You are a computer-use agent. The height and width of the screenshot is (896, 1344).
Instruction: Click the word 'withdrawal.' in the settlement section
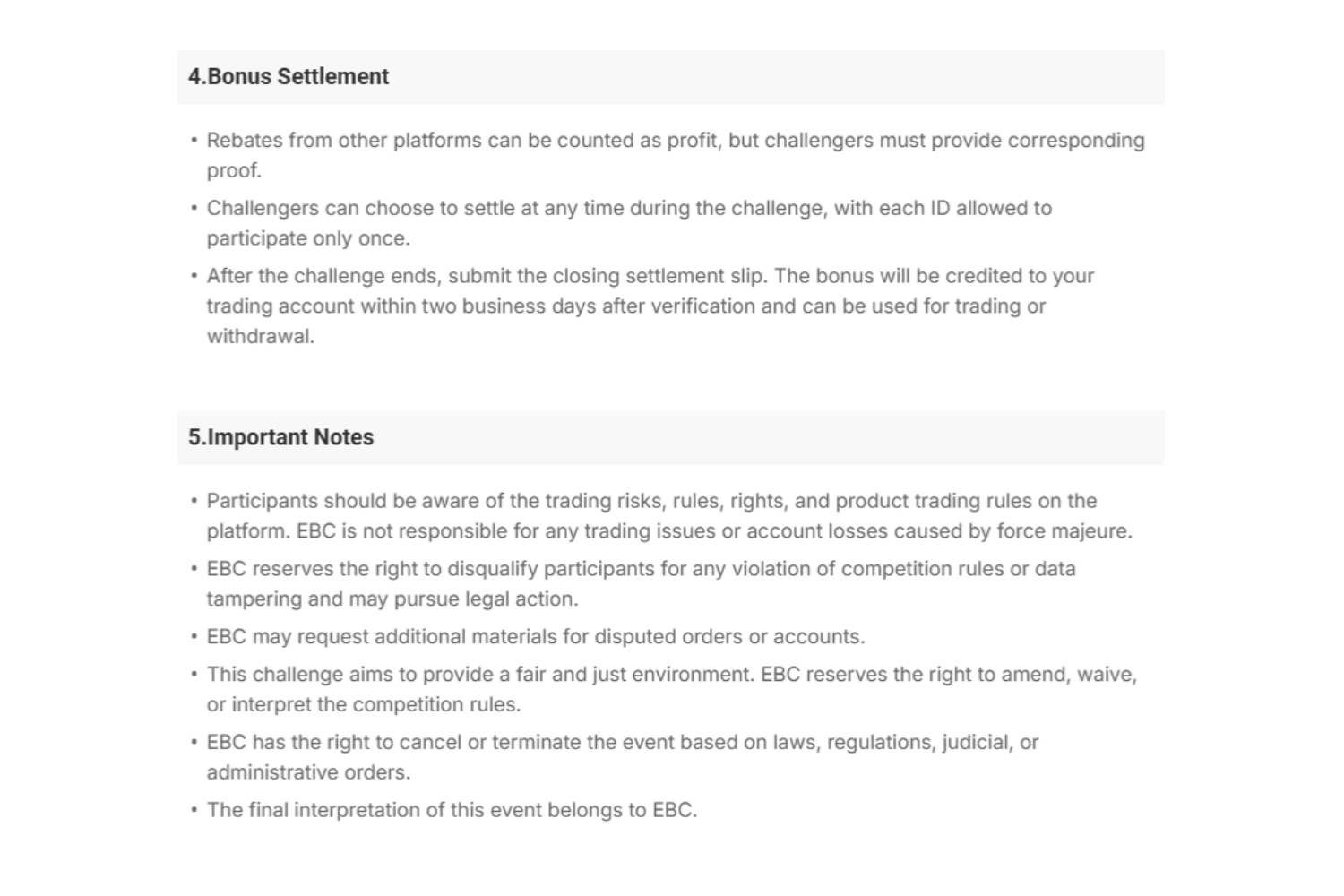260,337
